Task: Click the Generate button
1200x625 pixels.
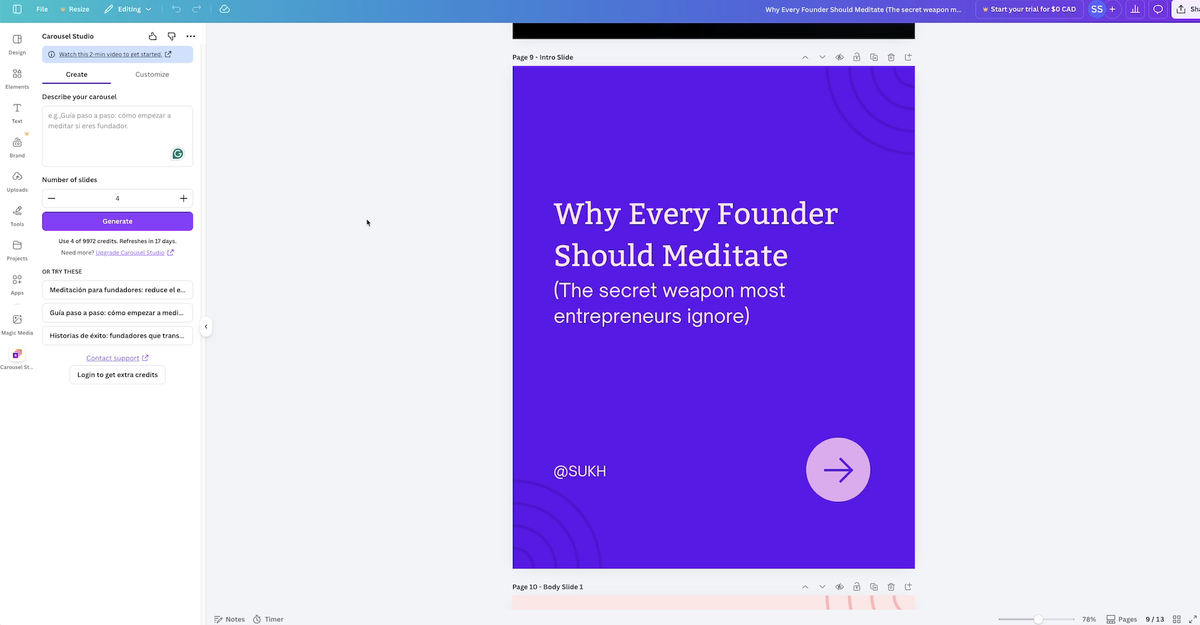Action: pyautogui.click(x=117, y=221)
